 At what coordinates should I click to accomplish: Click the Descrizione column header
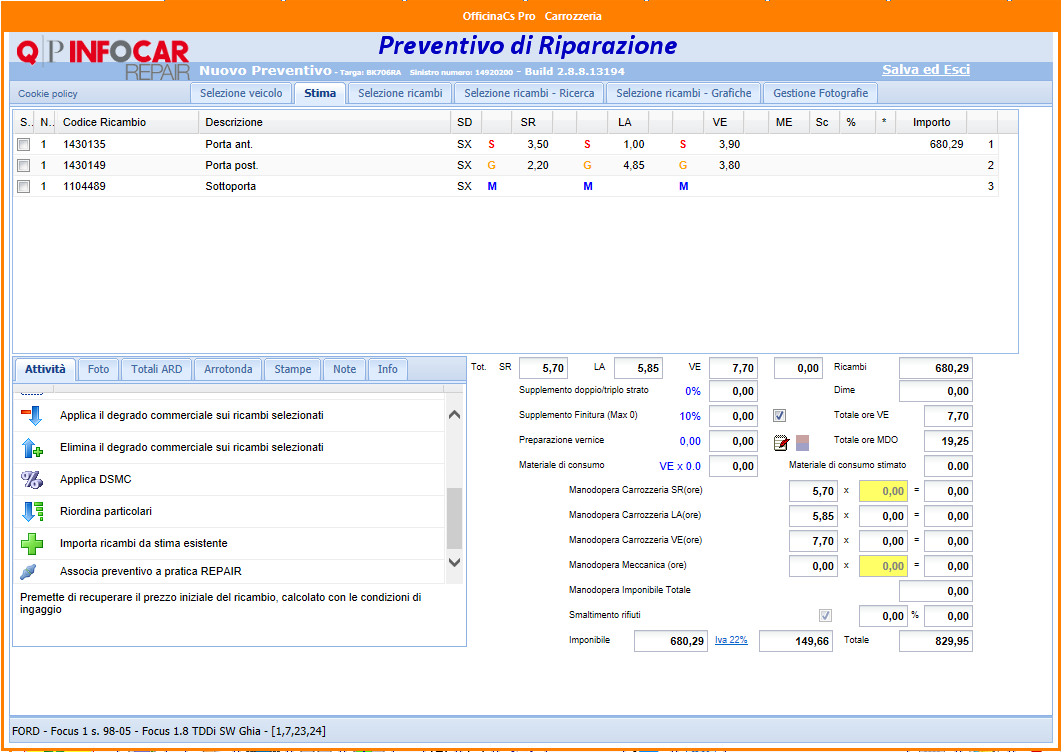click(325, 123)
